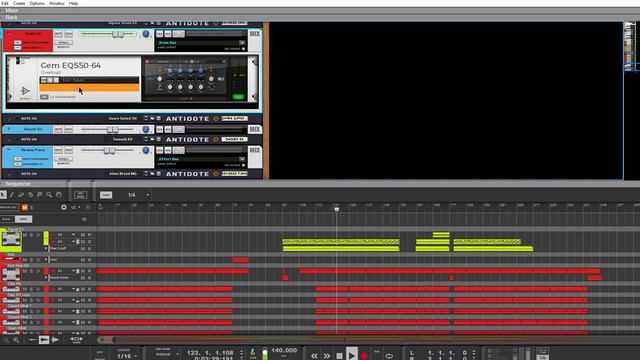Click the MIX label on the Sweeek EX channel
The height and width of the screenshot is (360, 640).
(x=255, y=129)
